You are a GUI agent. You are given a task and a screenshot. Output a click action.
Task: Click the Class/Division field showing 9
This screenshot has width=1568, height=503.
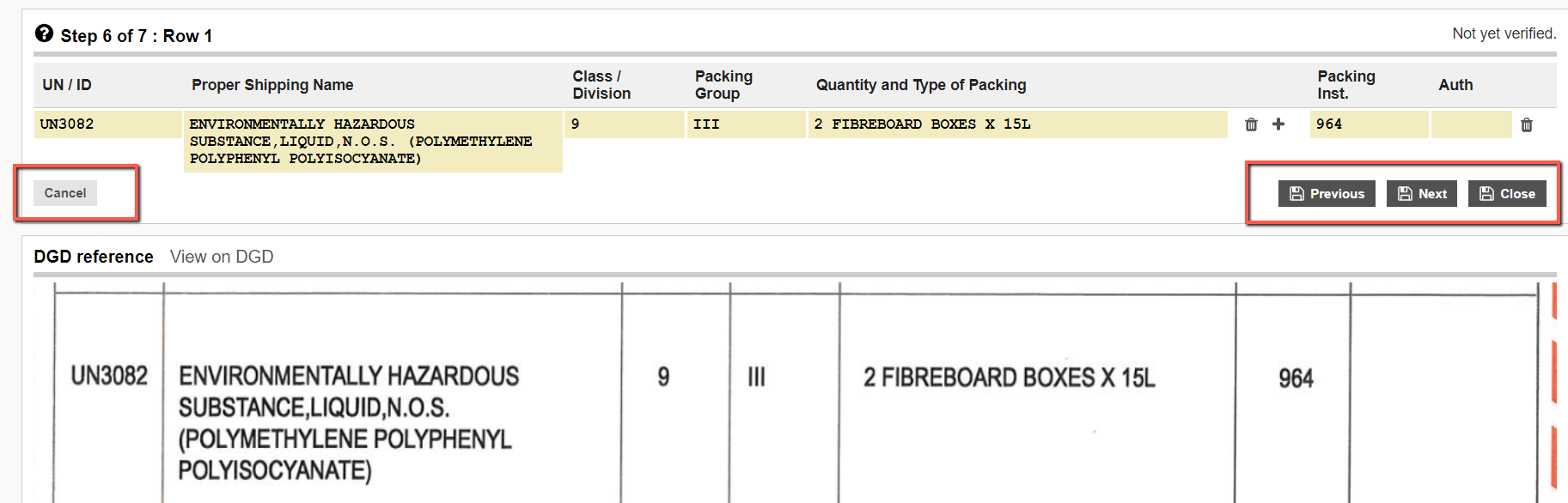pyautogui.click(x=625, y=124)
